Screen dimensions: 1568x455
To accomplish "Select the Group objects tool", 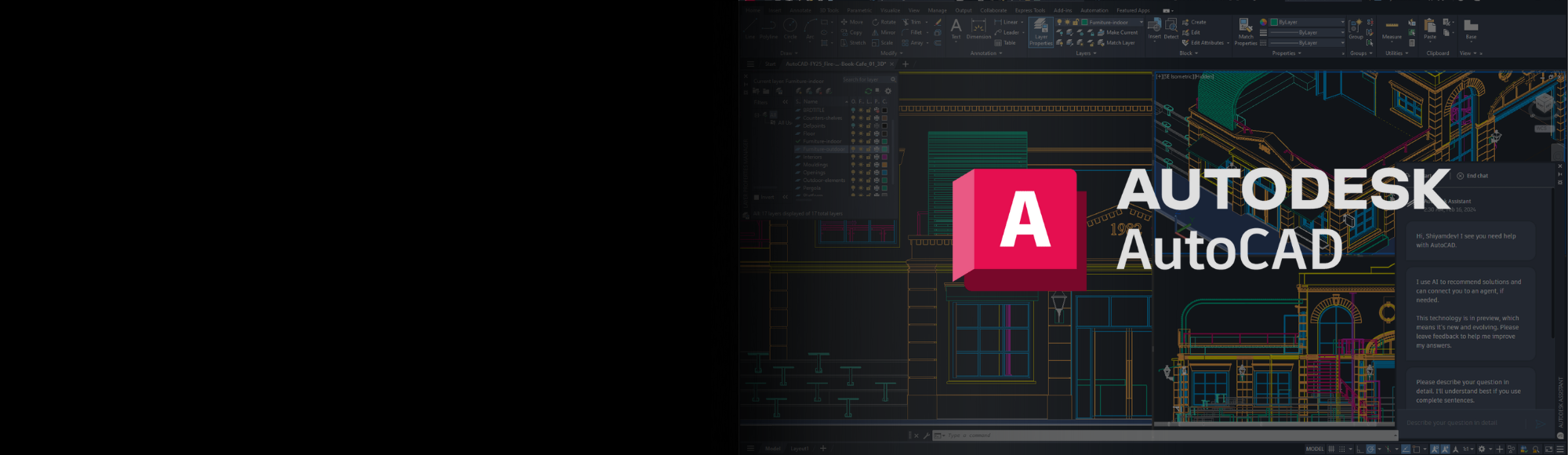I will pyautogui.click(x=1356, y=28).
